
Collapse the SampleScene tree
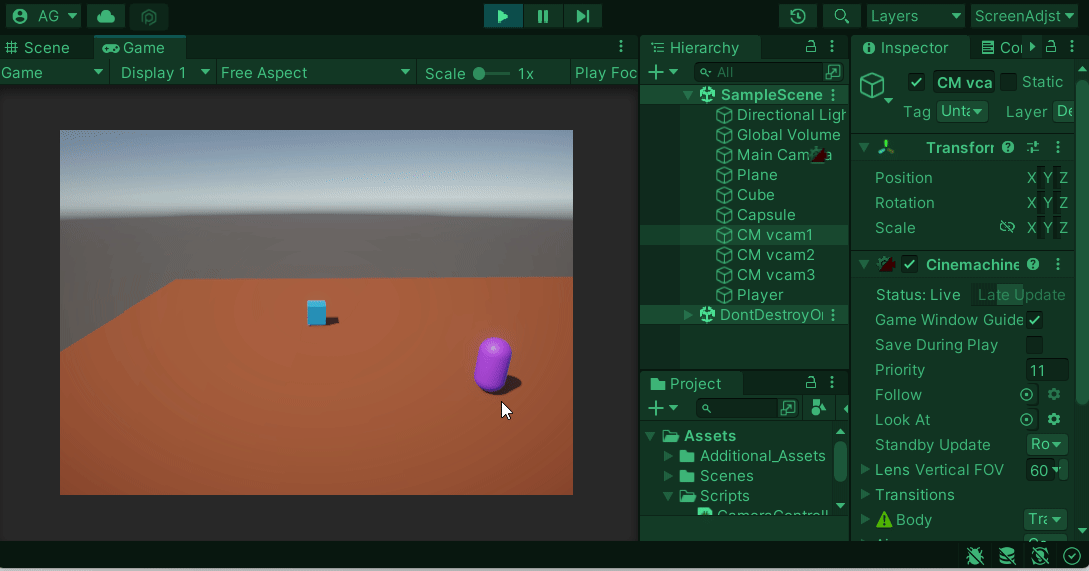688,94
